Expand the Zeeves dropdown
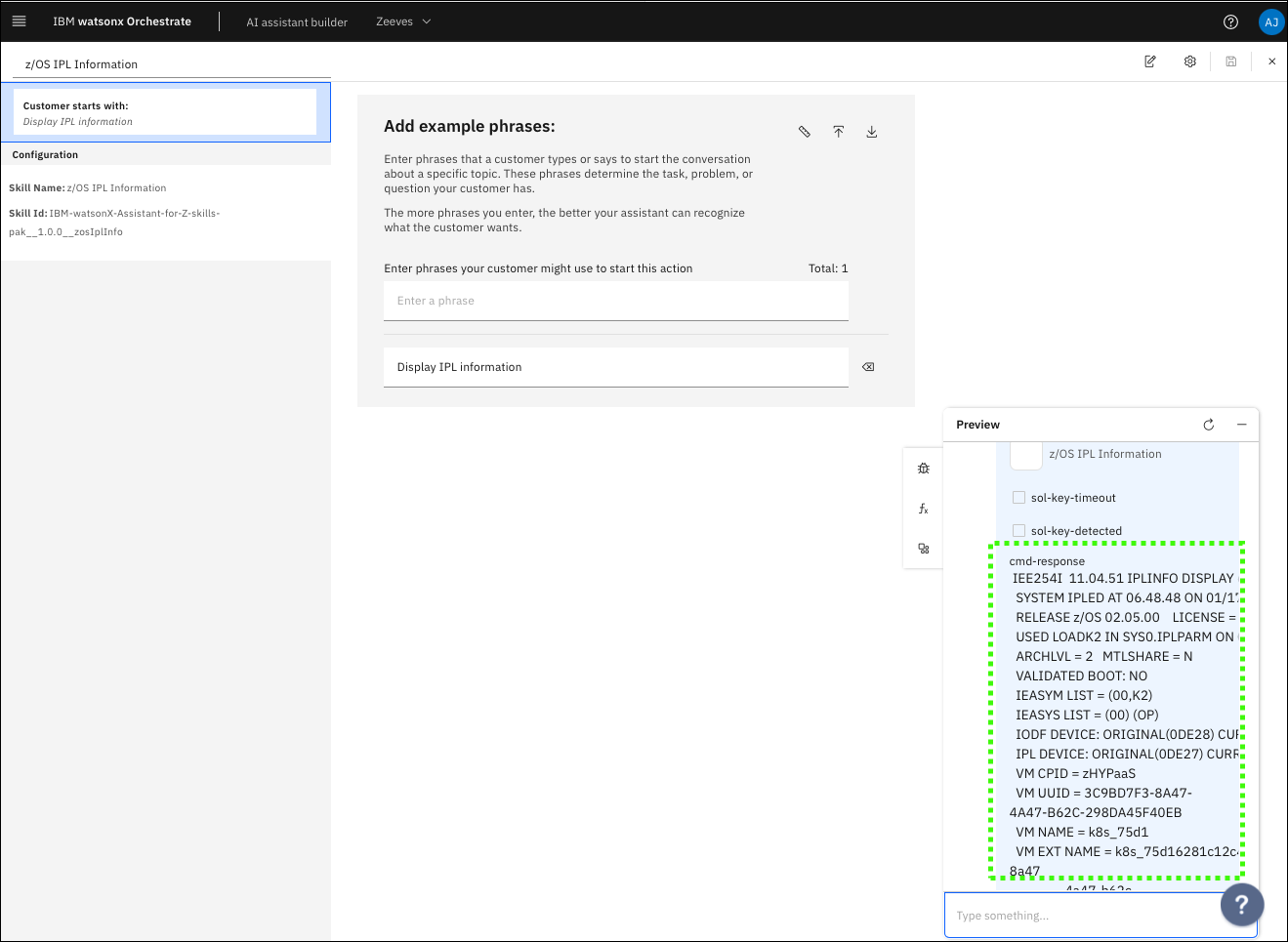Screen dimensions: 1288x942 pyautogui.click(x=403, y=21)
